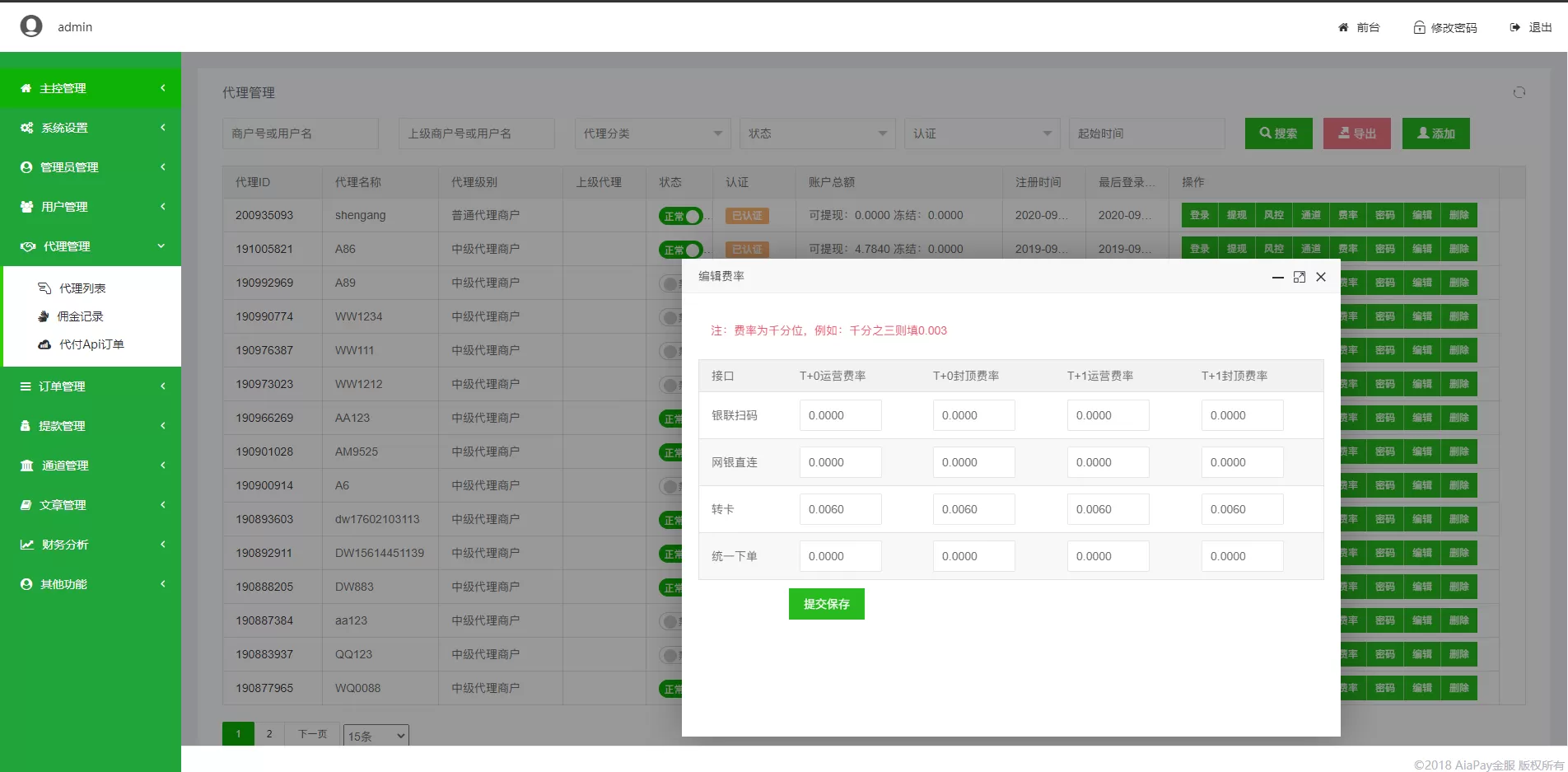Click 转卡 T+0运营费率 input field
1568x772 pixels.
tap(840, 509)
